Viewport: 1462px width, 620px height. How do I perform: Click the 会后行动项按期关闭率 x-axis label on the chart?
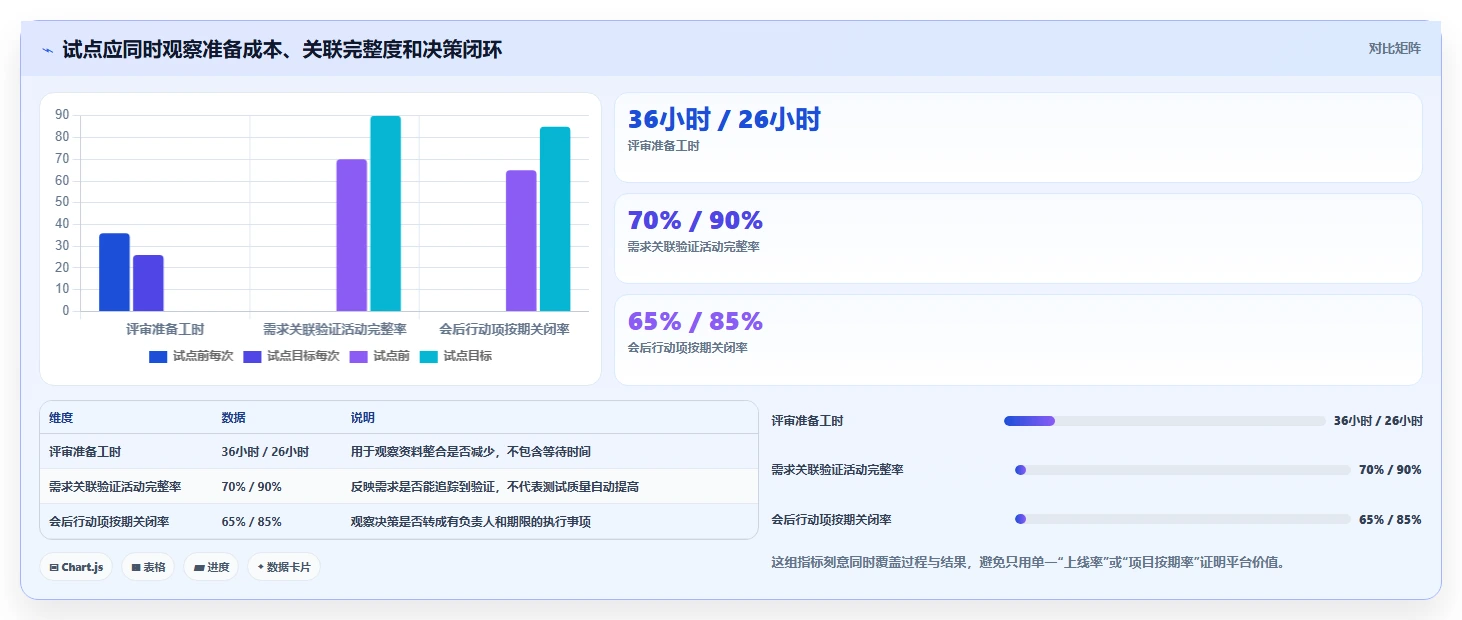[x=504, y=329]
